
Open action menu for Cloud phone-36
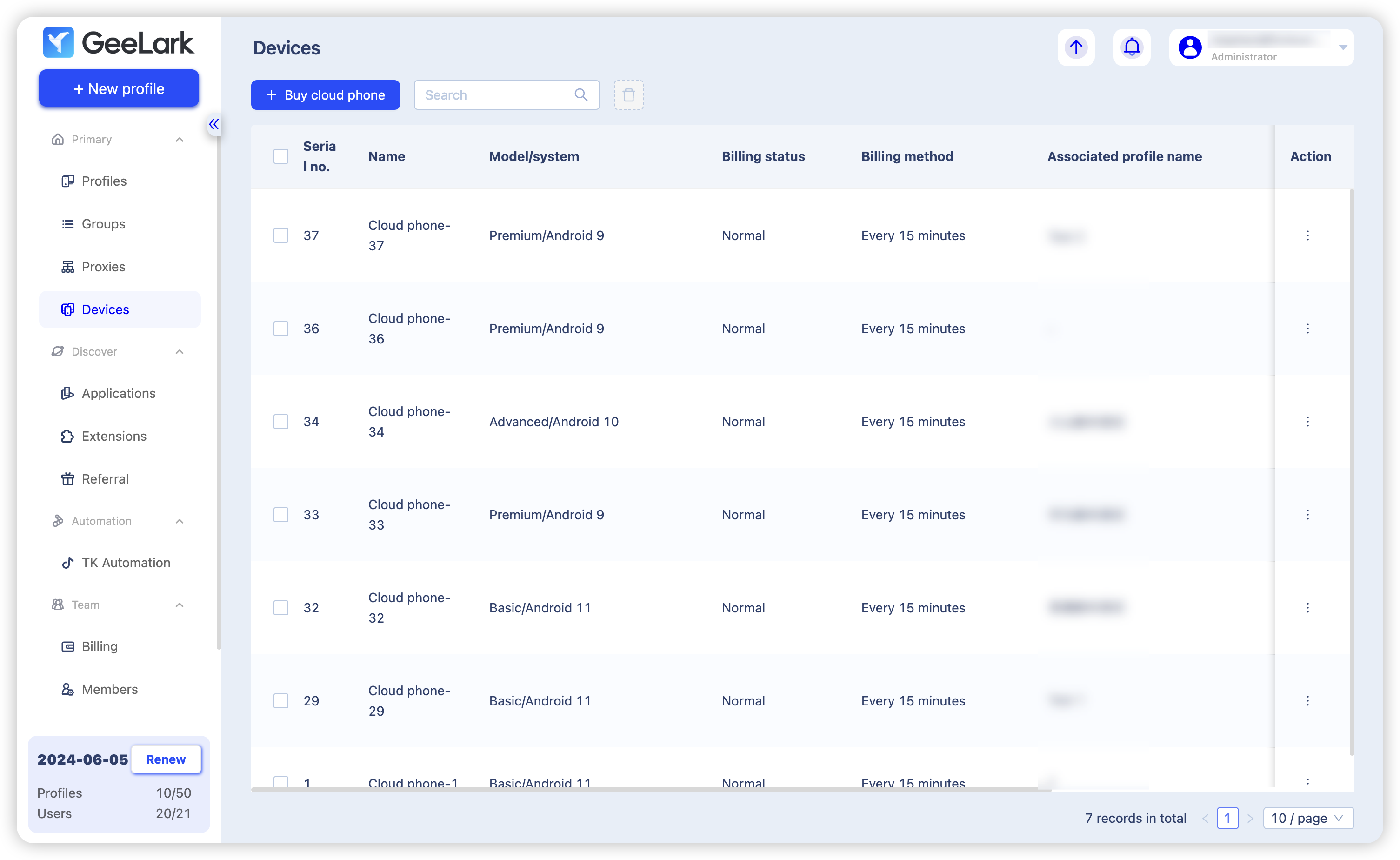pos(1307,329)
